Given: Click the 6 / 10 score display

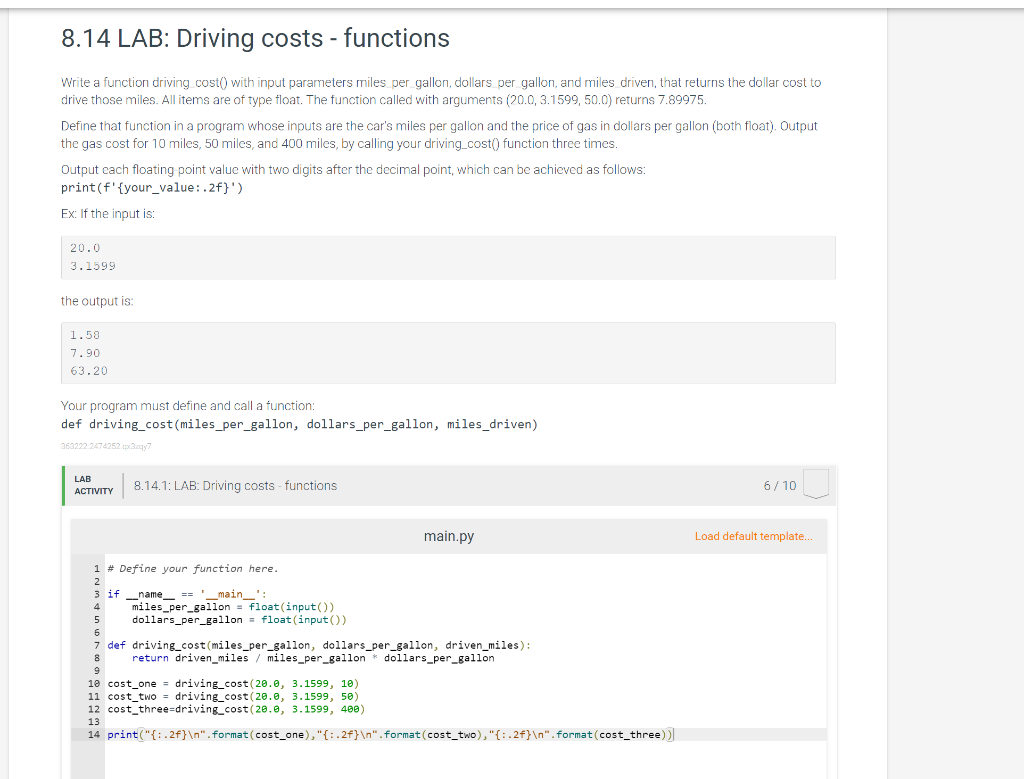Looking at the screenshot, I should [780, 484].
